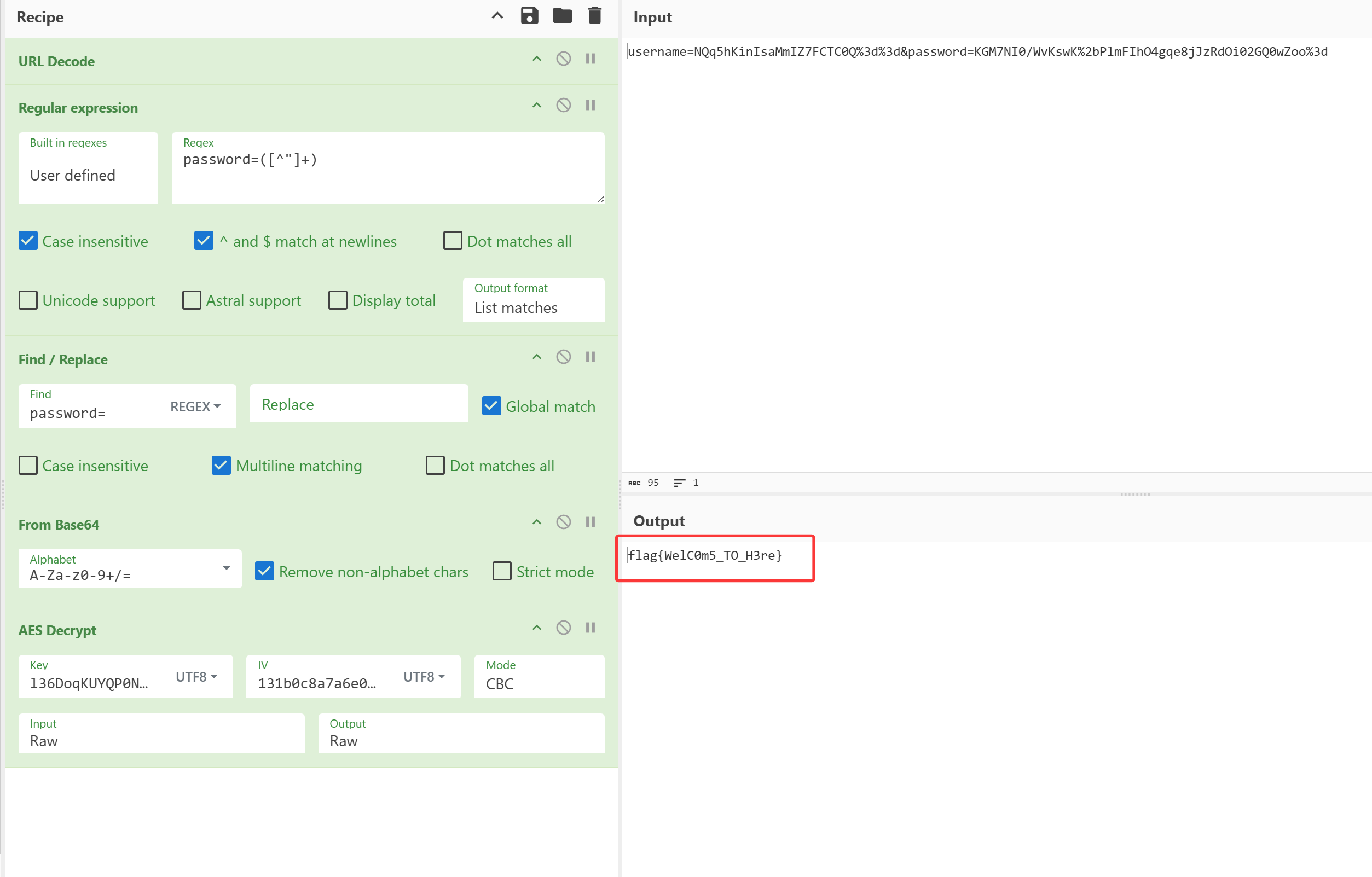Screen dimensions: 1372x877
Task: Disable the URL Decode operation
Action: coord(563,59)
